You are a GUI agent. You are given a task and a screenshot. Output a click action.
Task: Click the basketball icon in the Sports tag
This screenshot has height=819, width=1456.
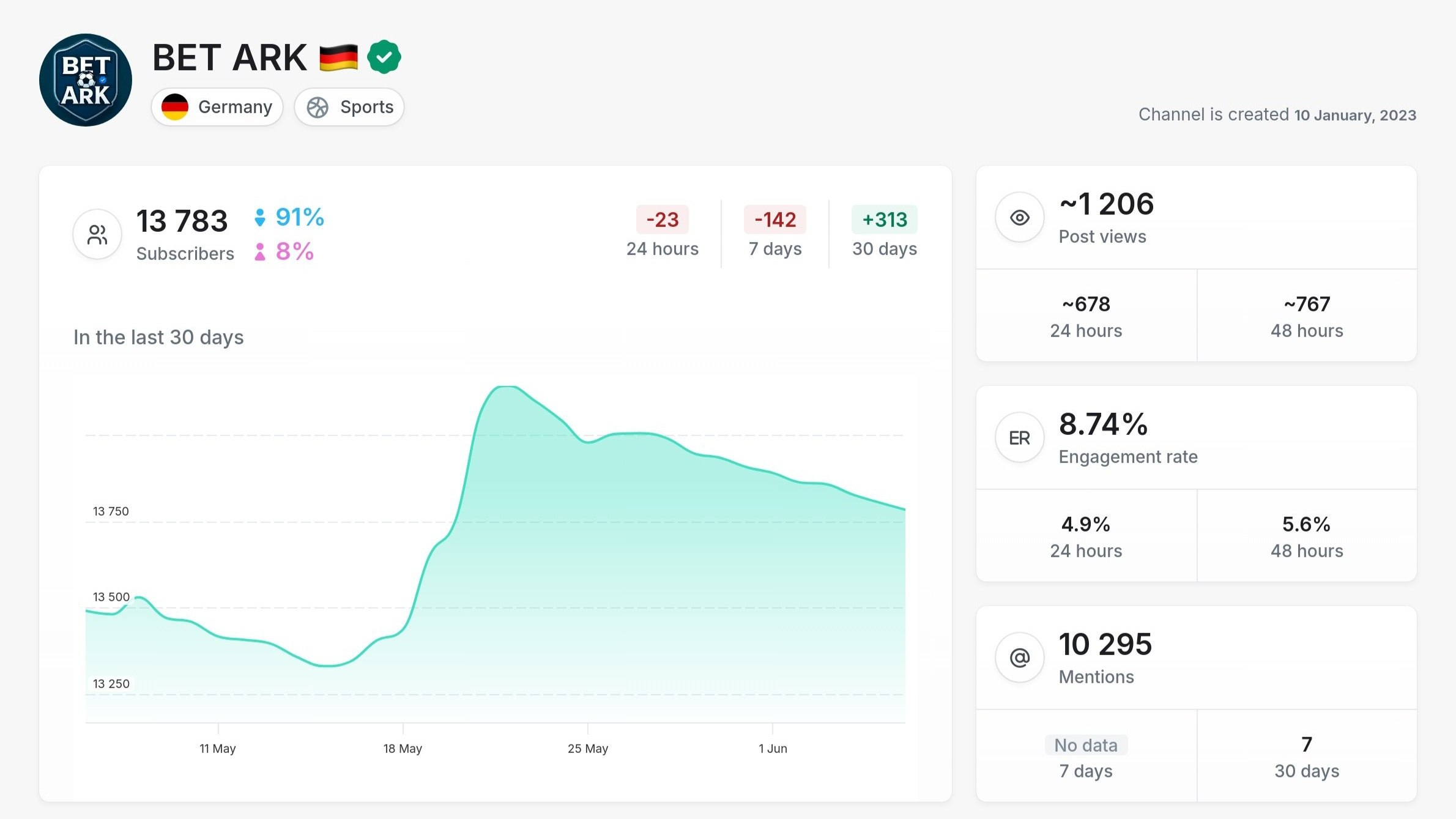[318, 108]
